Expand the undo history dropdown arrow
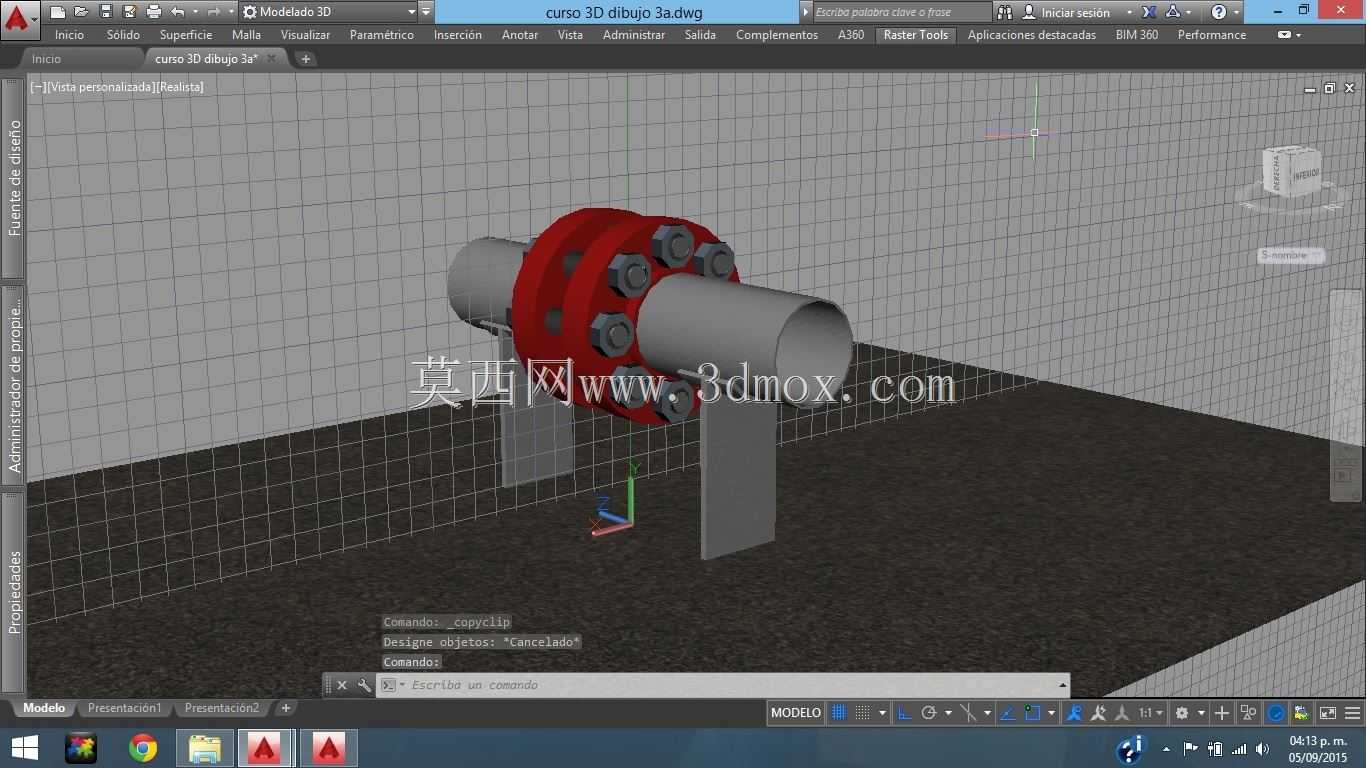The image size is (1366, 768). click(x=194, y=12)
